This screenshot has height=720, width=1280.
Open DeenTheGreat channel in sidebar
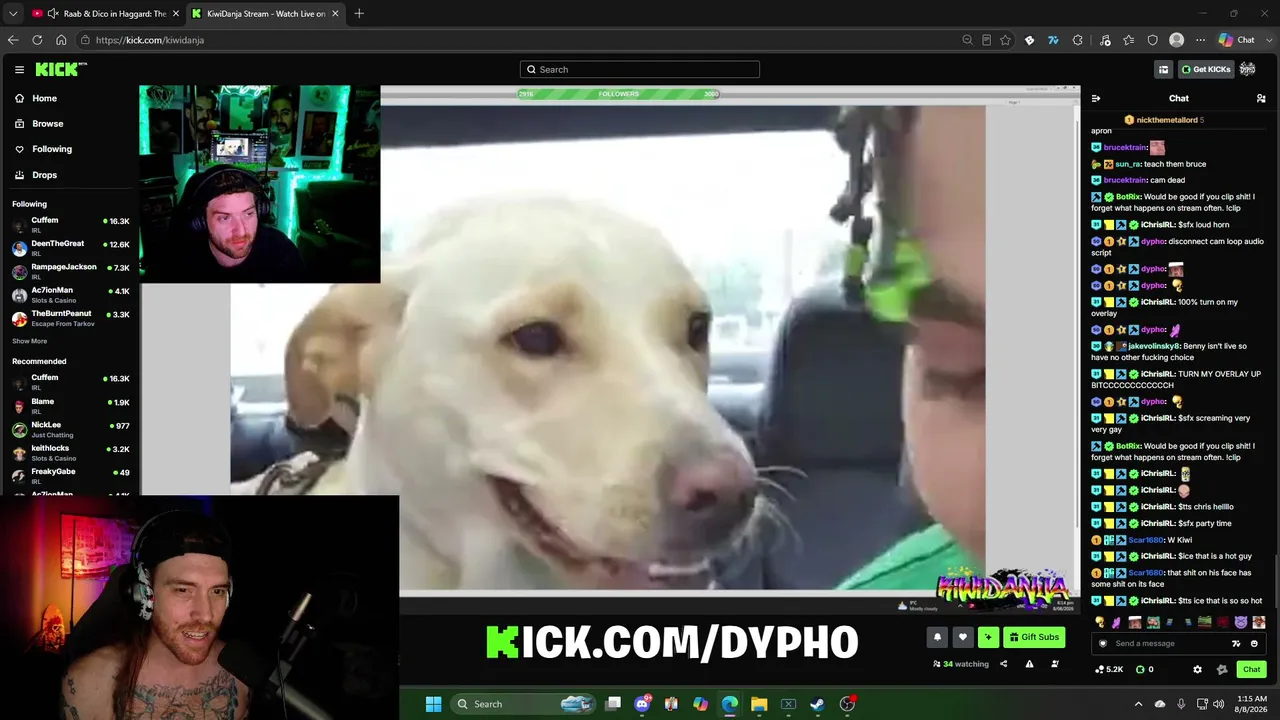click(70, 246)
